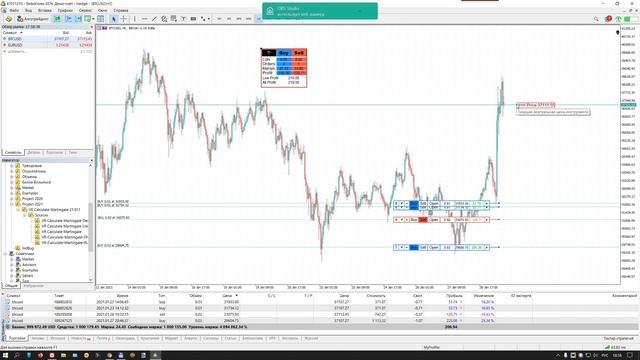
Task: Open the Файл menu
Action: coord(14,10)
